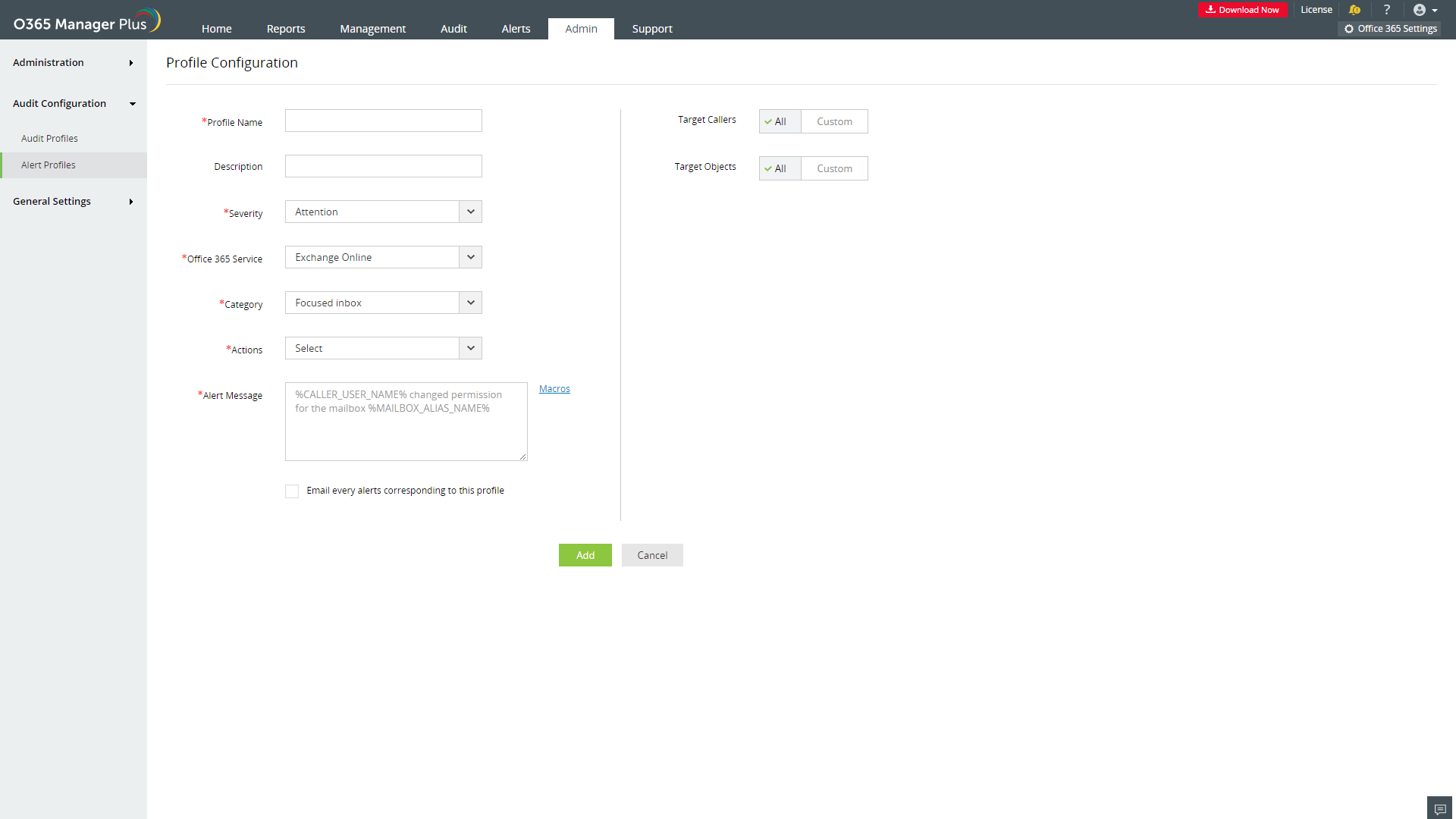The height and width of the screenshot is (819, 1456).
Task: Select All for Target Objects
Action: [780, 168]
